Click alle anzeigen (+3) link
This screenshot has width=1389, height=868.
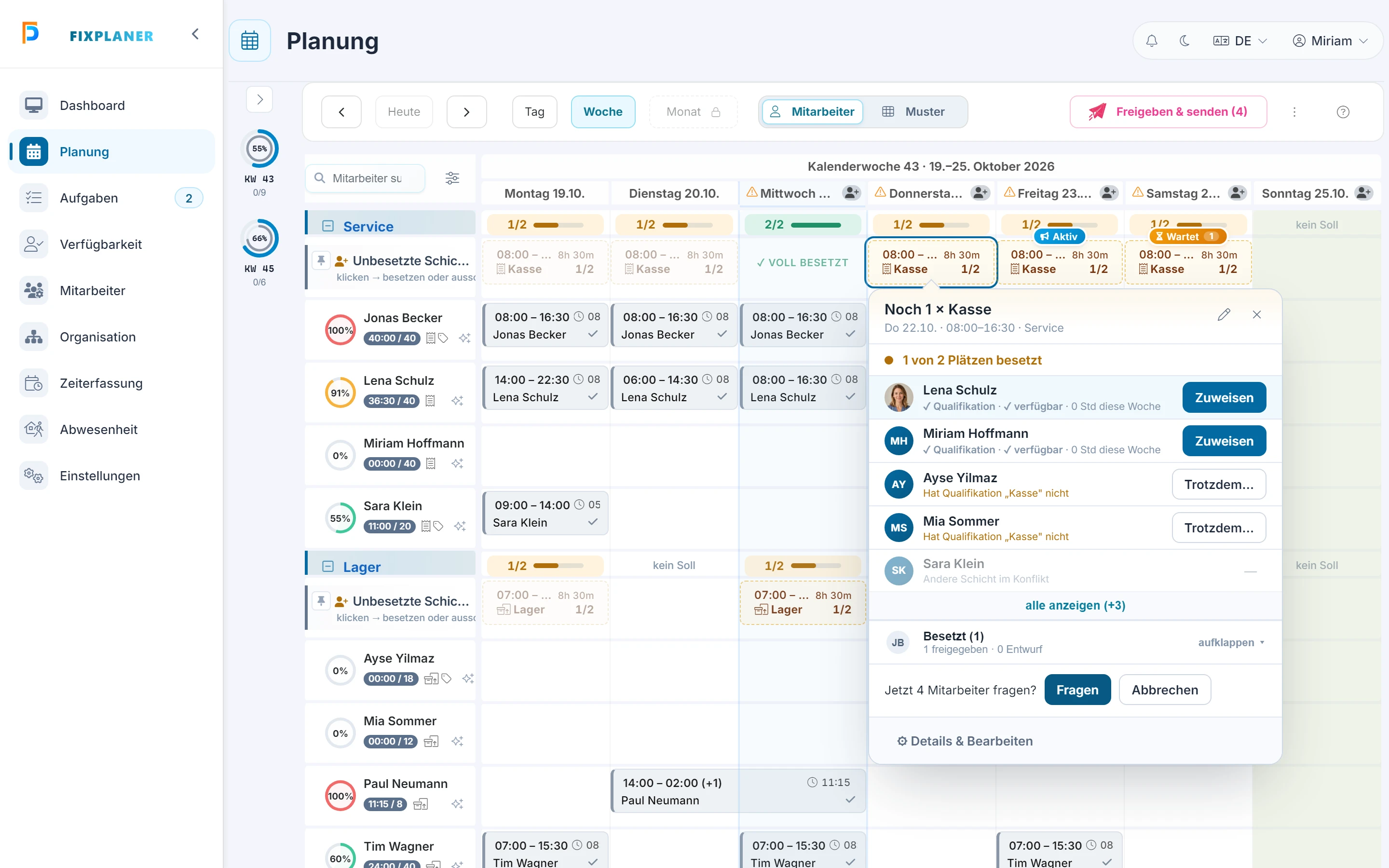click(1075, 605)
